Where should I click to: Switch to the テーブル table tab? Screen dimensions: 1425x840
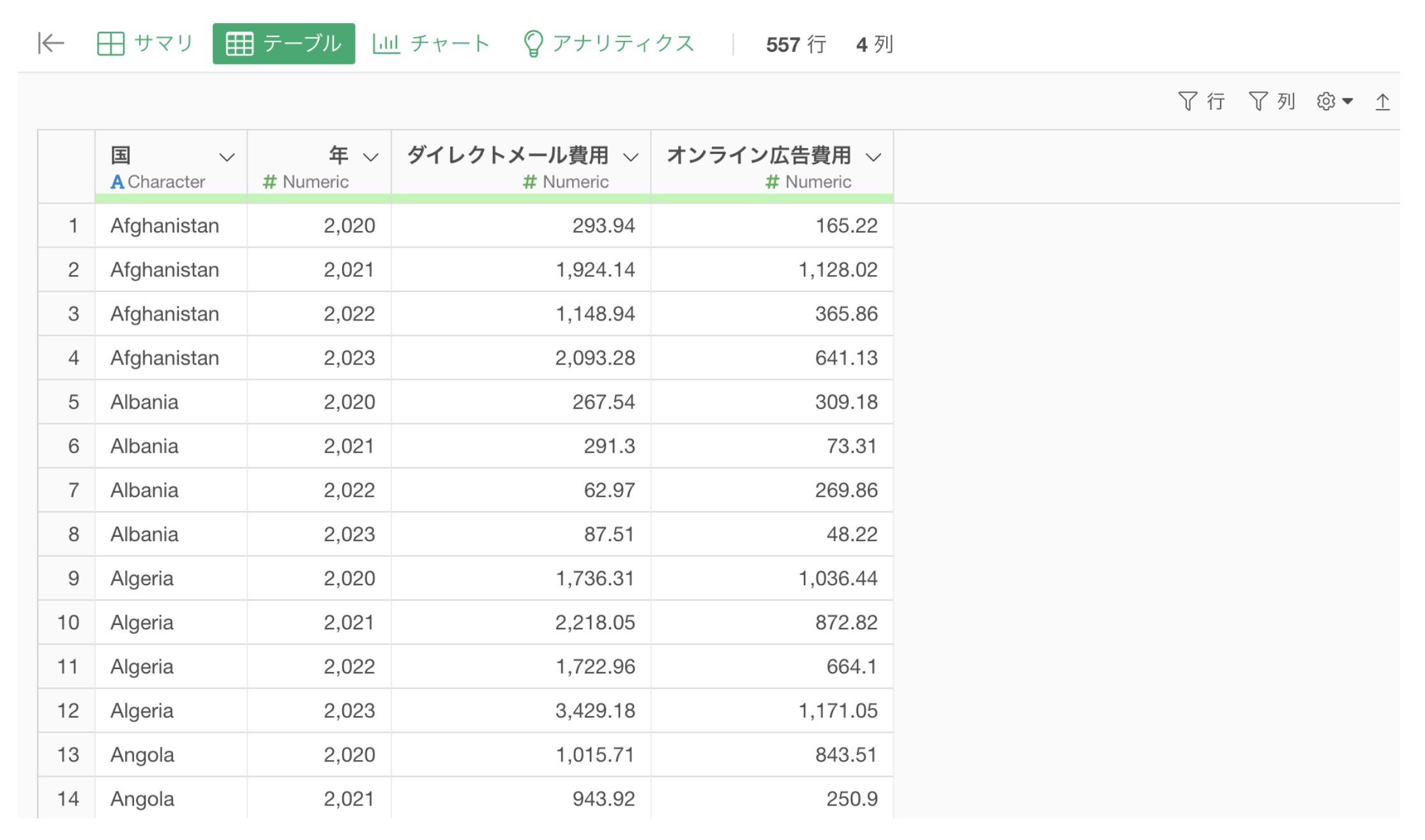click(283, 43)
